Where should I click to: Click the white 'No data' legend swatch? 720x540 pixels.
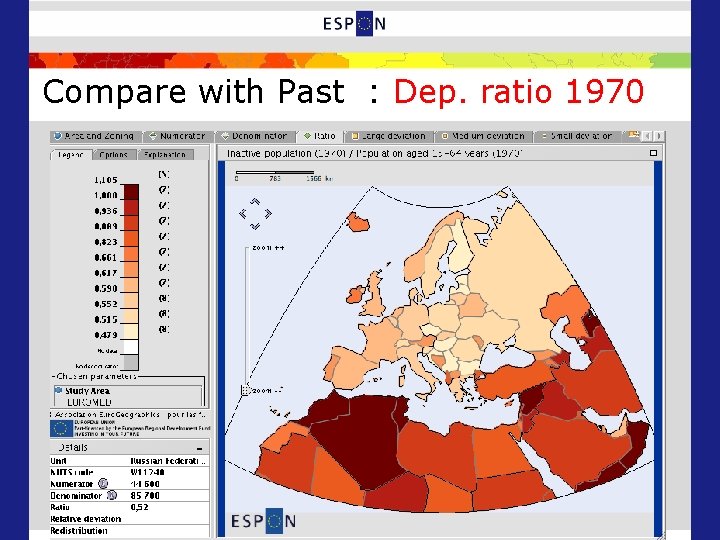coord(131,347)
